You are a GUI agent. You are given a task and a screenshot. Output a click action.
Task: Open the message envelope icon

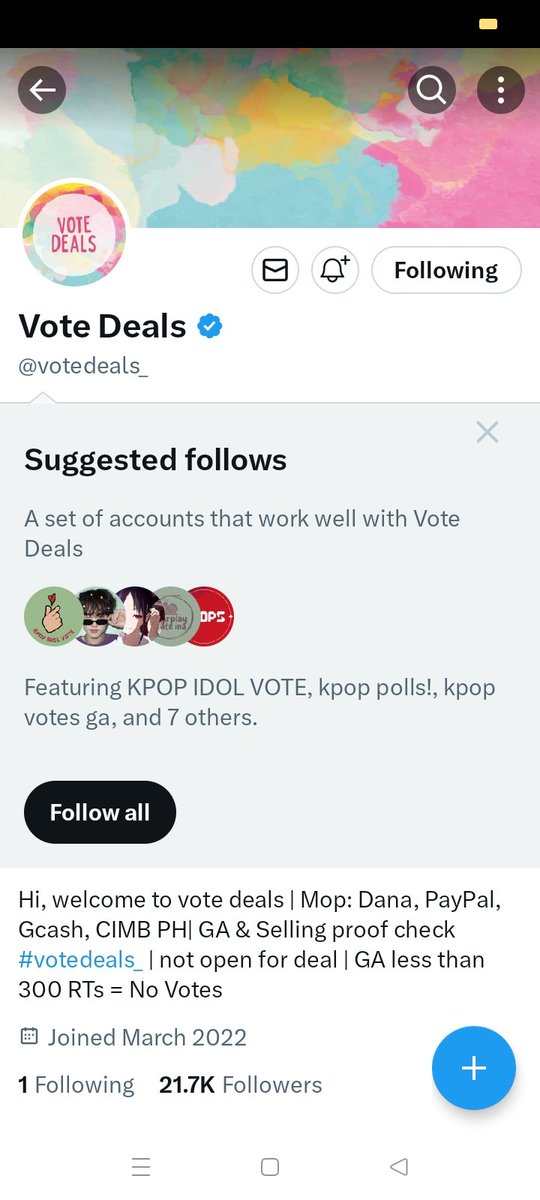pyautogui.click(x=275, y=270)
